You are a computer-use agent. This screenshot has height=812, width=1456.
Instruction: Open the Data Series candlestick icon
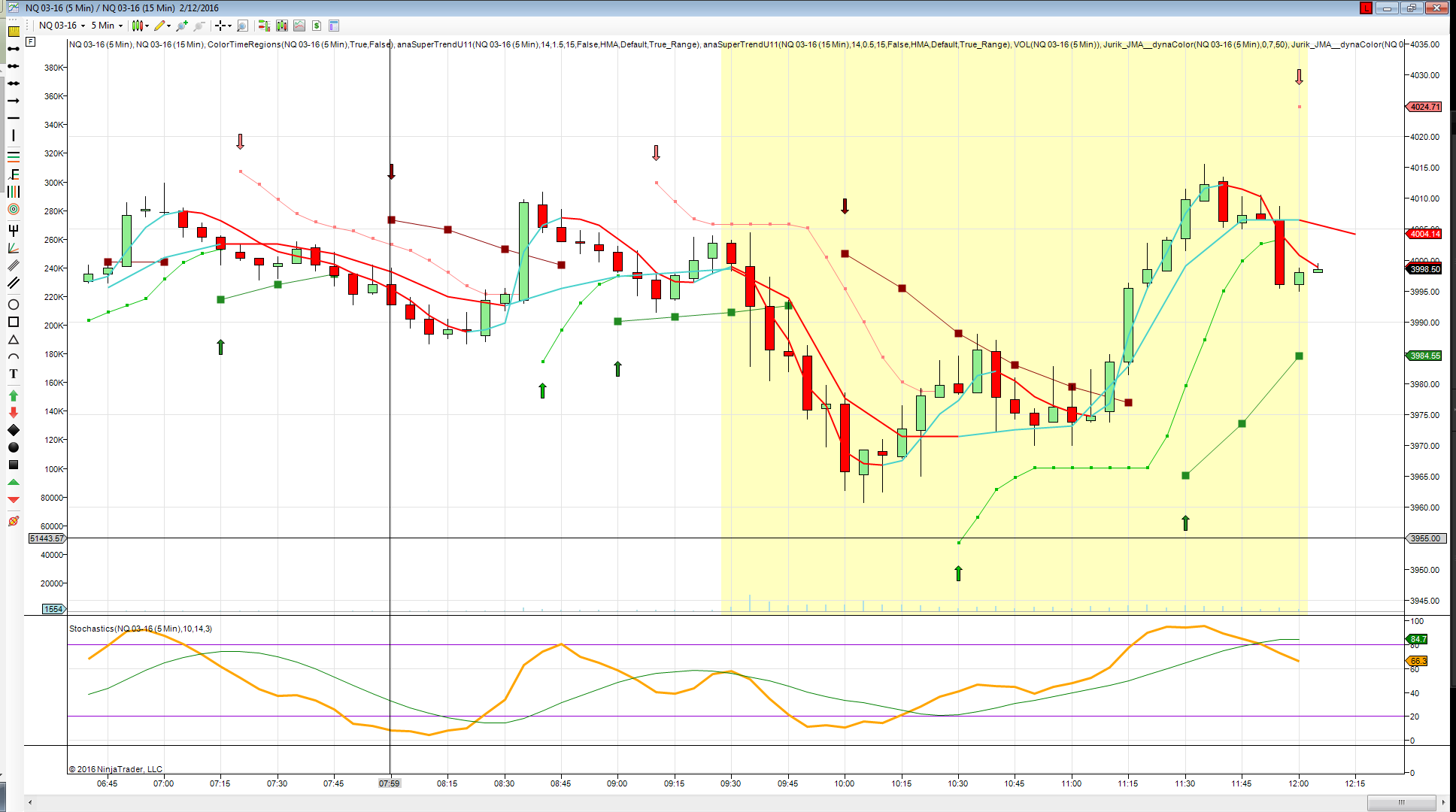(x=282, y=26)
